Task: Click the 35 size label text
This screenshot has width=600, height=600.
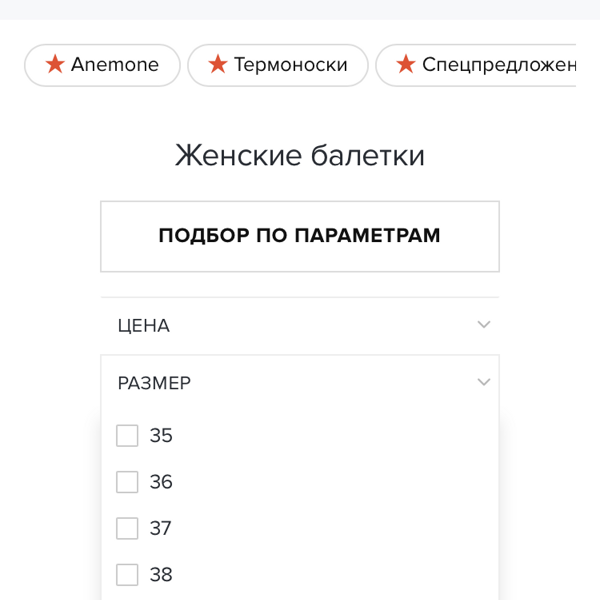Action: (161, 435)
